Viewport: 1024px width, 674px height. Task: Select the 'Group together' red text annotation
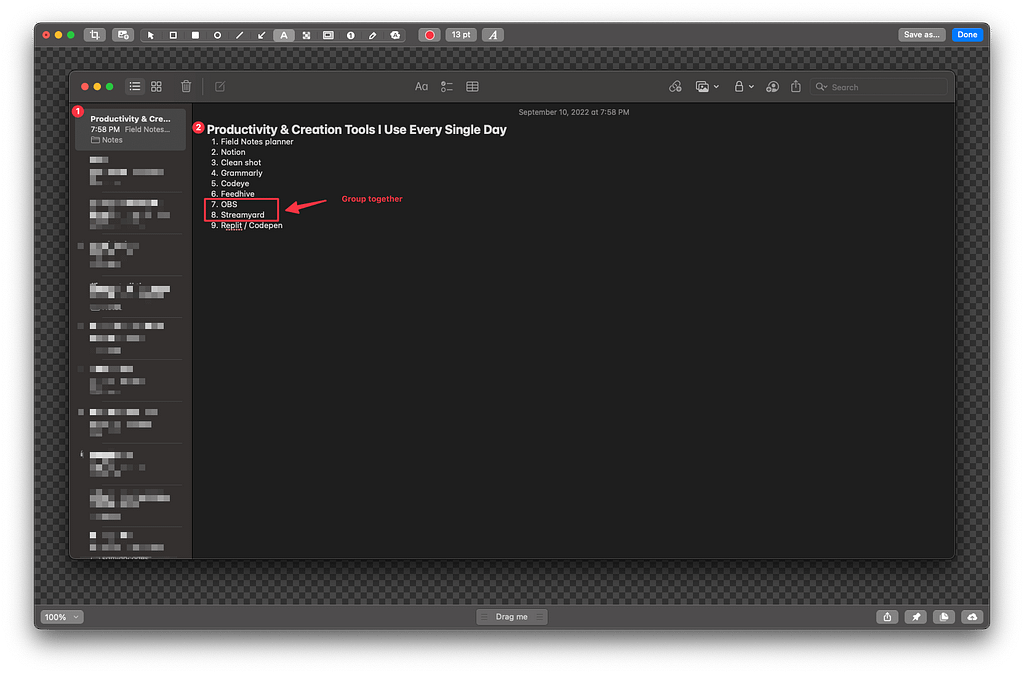pos(372,199)
